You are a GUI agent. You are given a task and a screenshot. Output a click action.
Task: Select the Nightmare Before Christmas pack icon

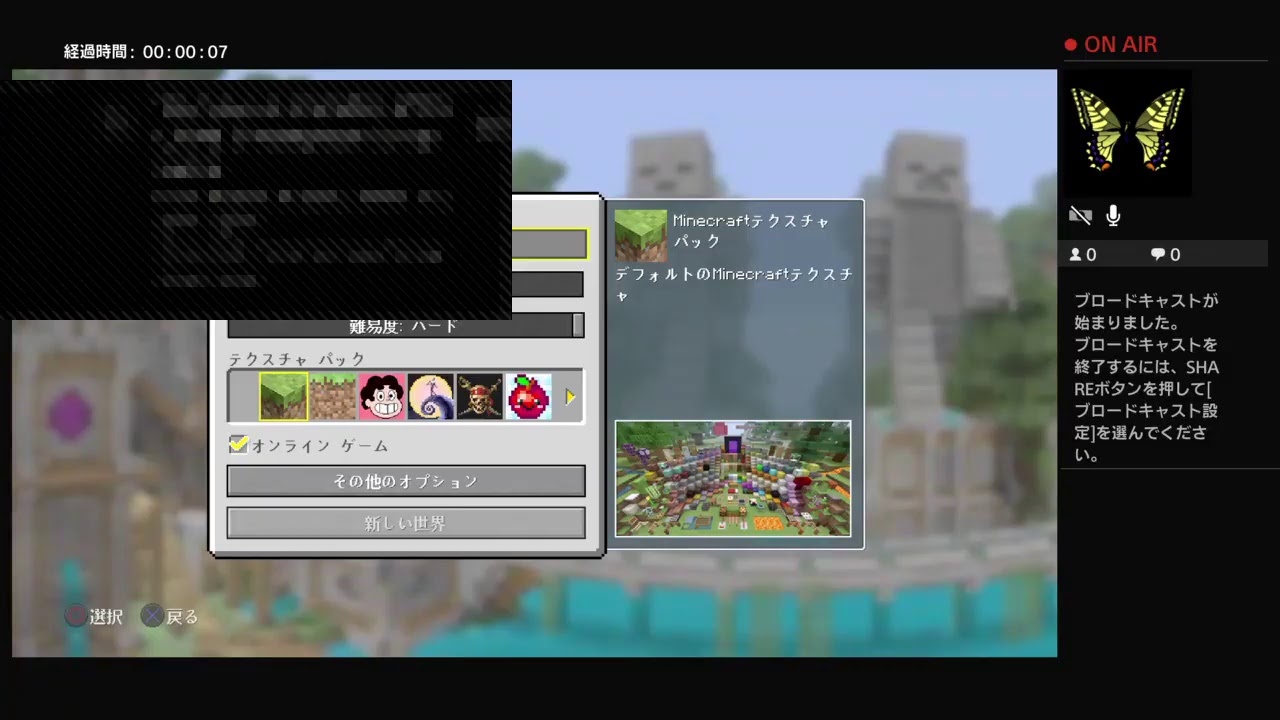[x=431, y=397]
